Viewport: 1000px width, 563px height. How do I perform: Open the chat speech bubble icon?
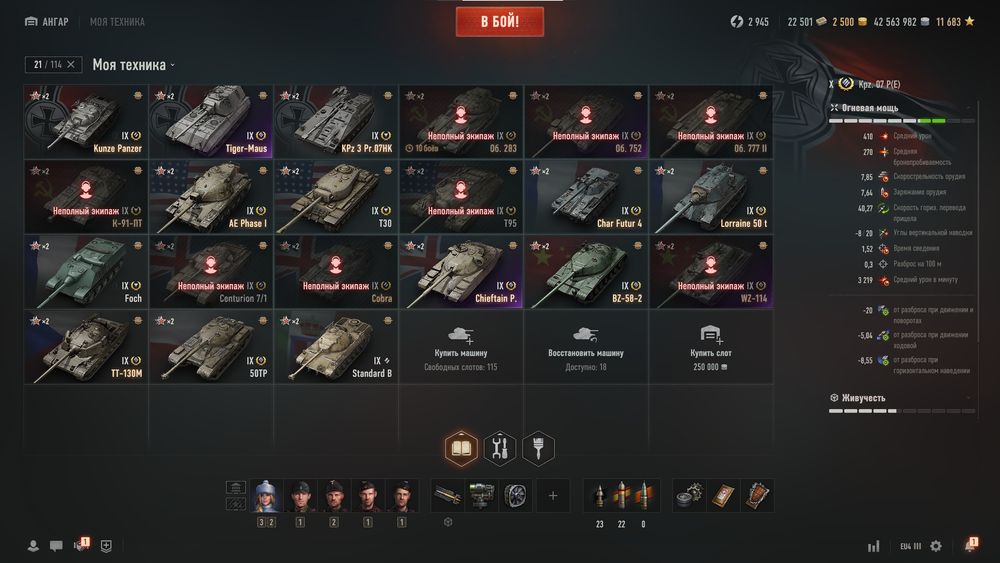point(56,546)
